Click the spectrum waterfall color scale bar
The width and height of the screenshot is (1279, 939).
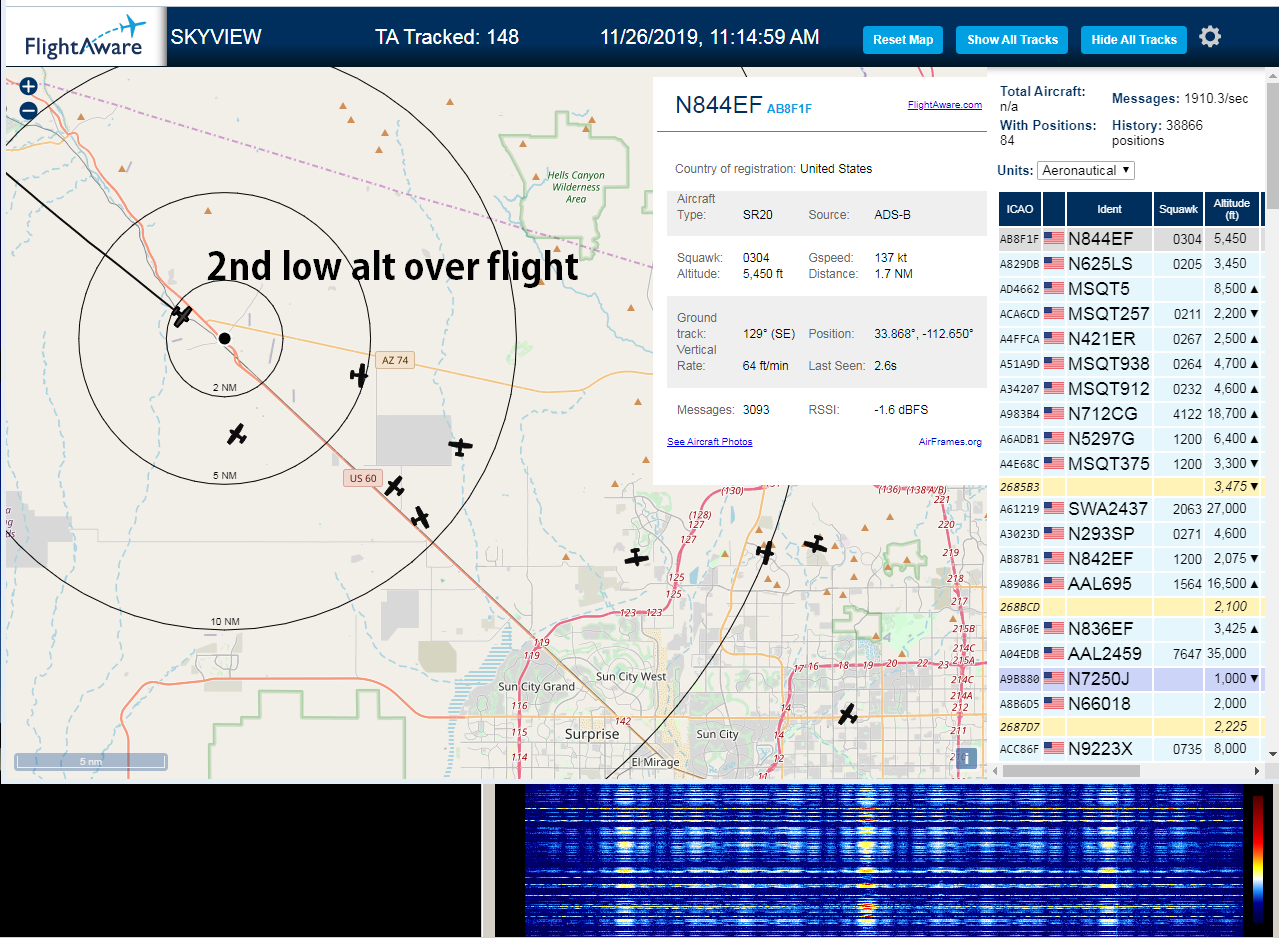point(1258,859)
